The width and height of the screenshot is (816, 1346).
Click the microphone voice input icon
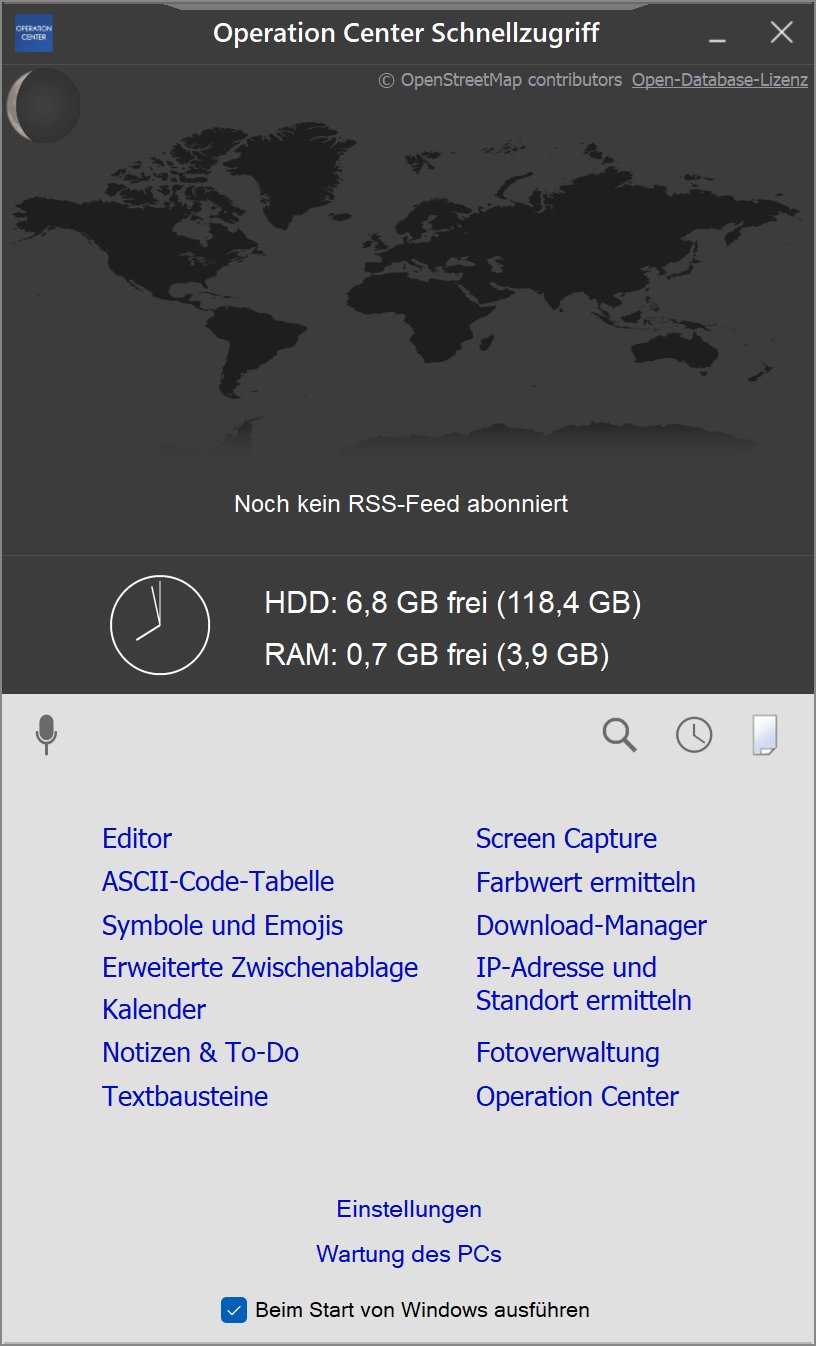(x=46, y=735)
